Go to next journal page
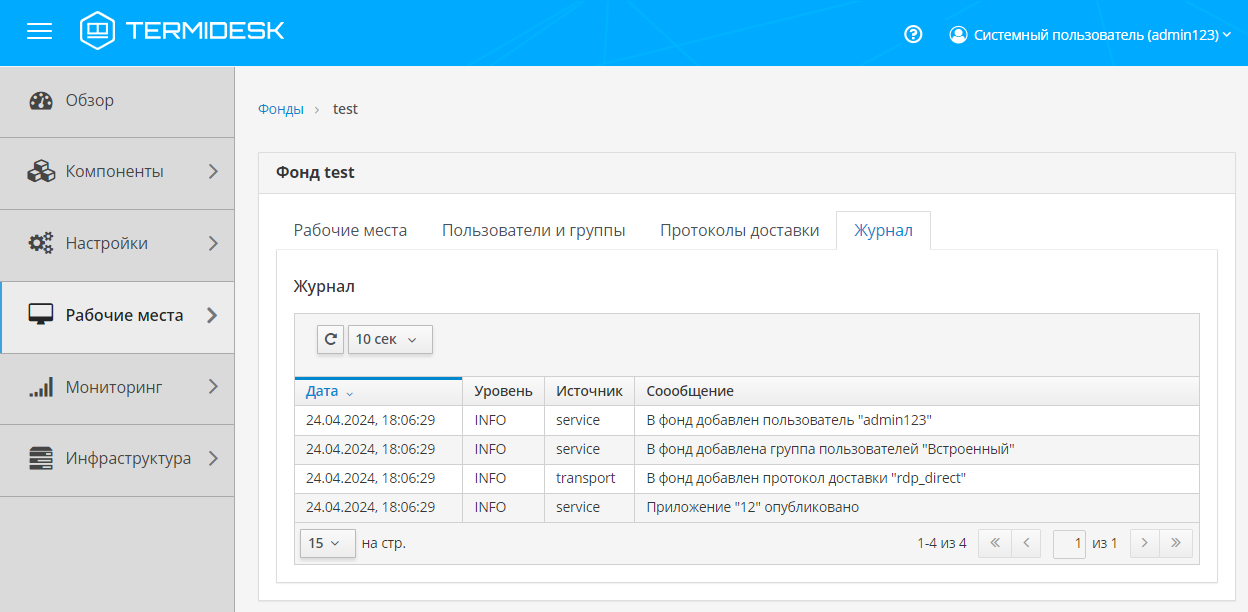 tap(1144, 543)
